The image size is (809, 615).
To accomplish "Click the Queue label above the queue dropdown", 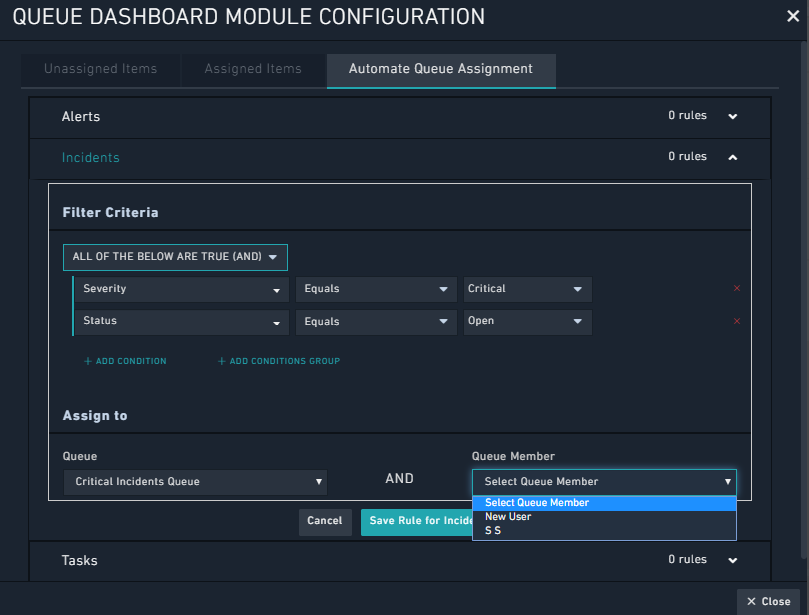I will pyautogui.click(x=80, y=457).
